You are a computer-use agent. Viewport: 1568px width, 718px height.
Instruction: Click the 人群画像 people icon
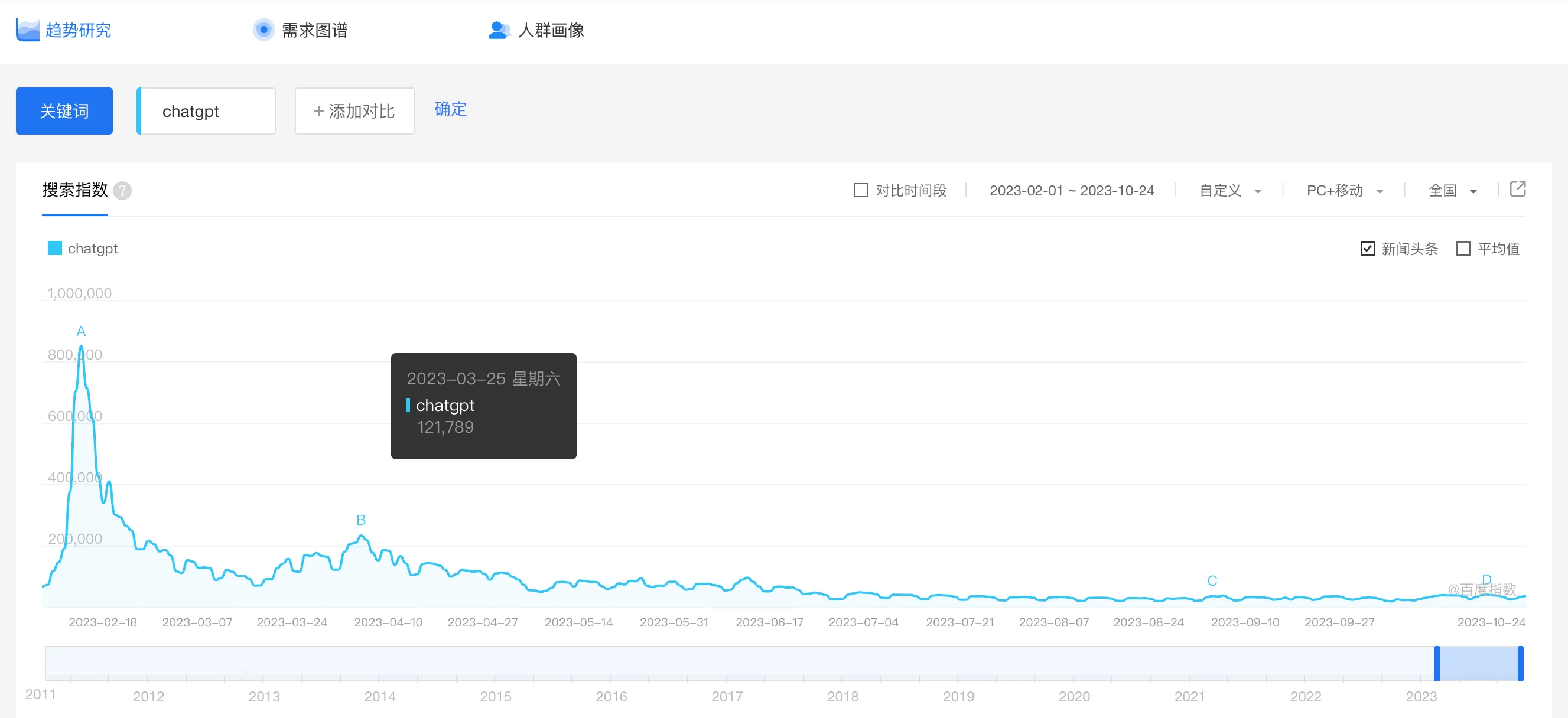click(499, 30)
